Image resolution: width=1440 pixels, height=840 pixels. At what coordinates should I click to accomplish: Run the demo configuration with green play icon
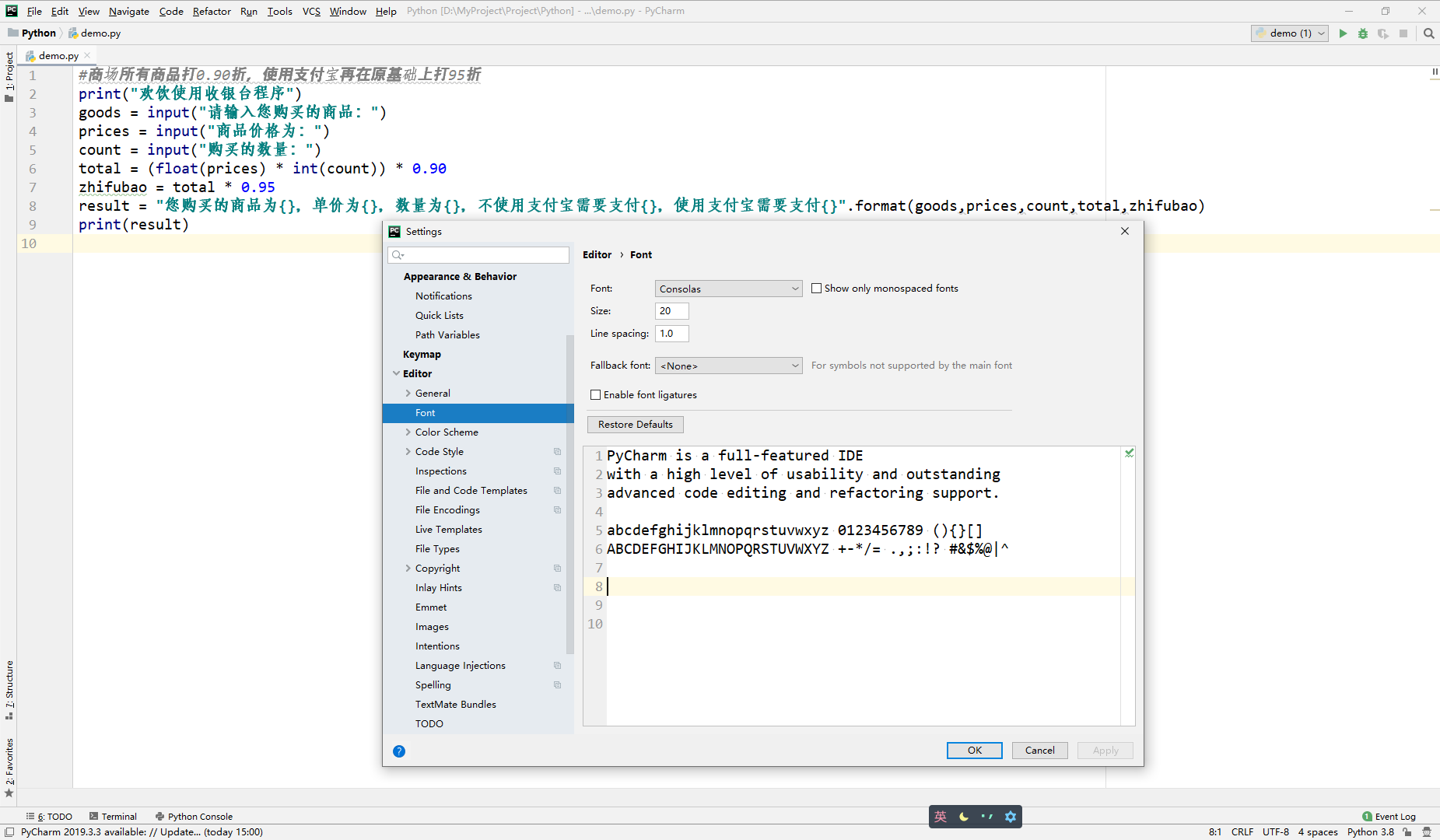pyautogui.click(x=1343, y=33)
